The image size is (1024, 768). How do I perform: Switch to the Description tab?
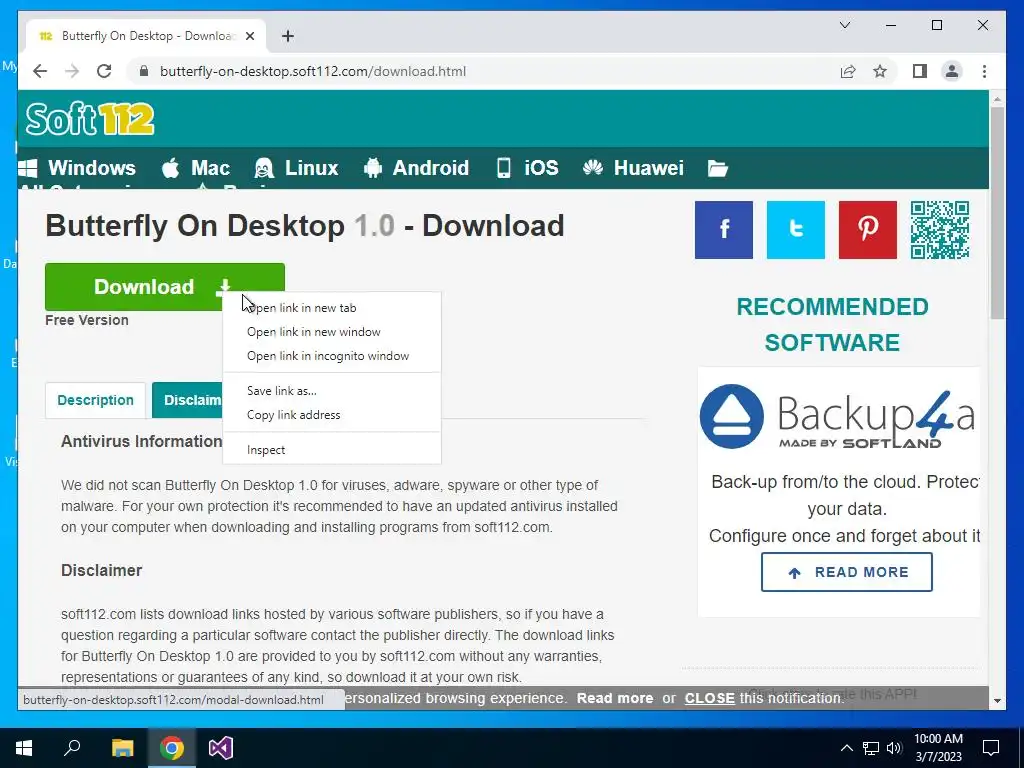coord(95,400)
